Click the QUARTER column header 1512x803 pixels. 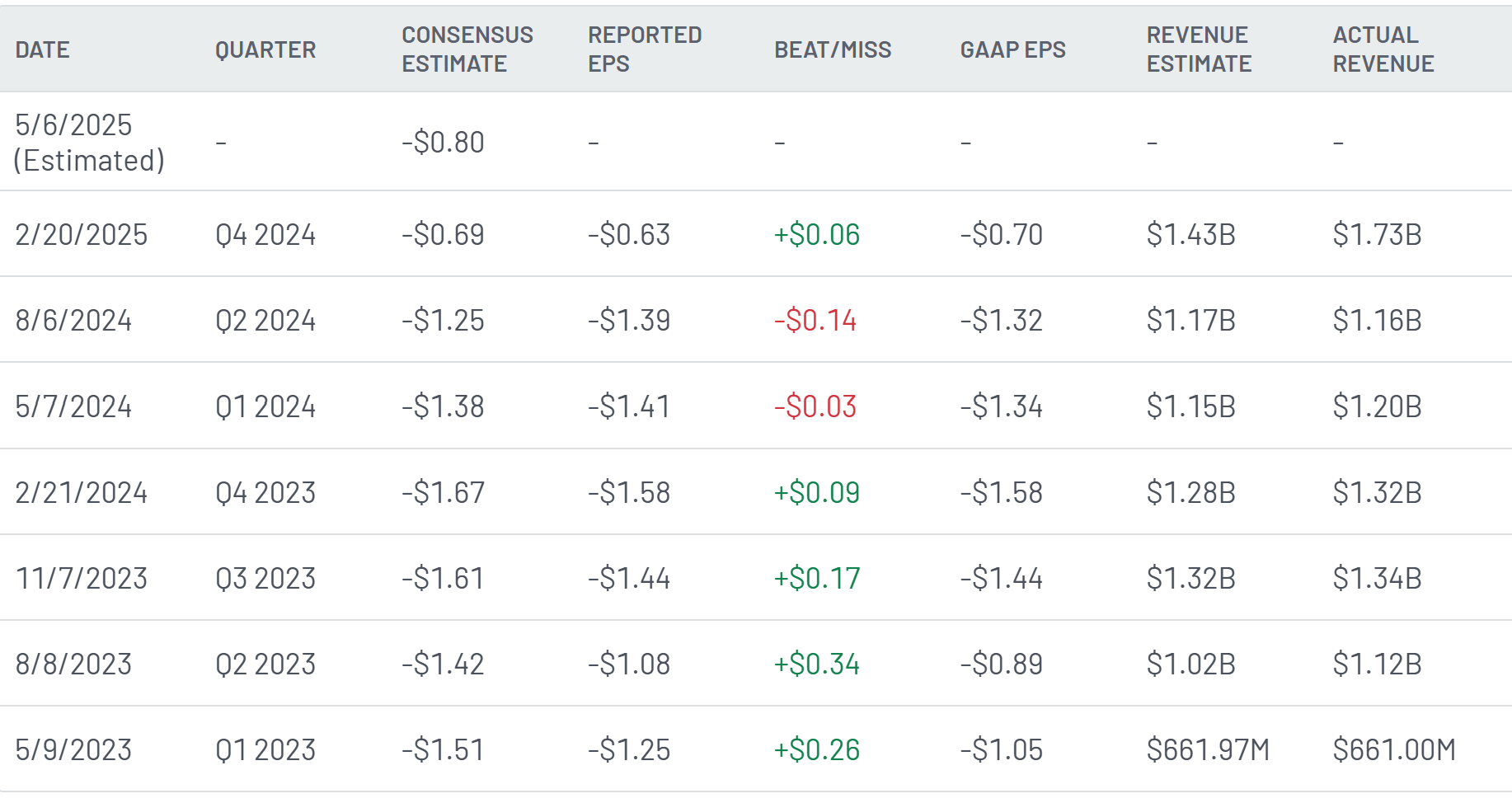(265, 49)
